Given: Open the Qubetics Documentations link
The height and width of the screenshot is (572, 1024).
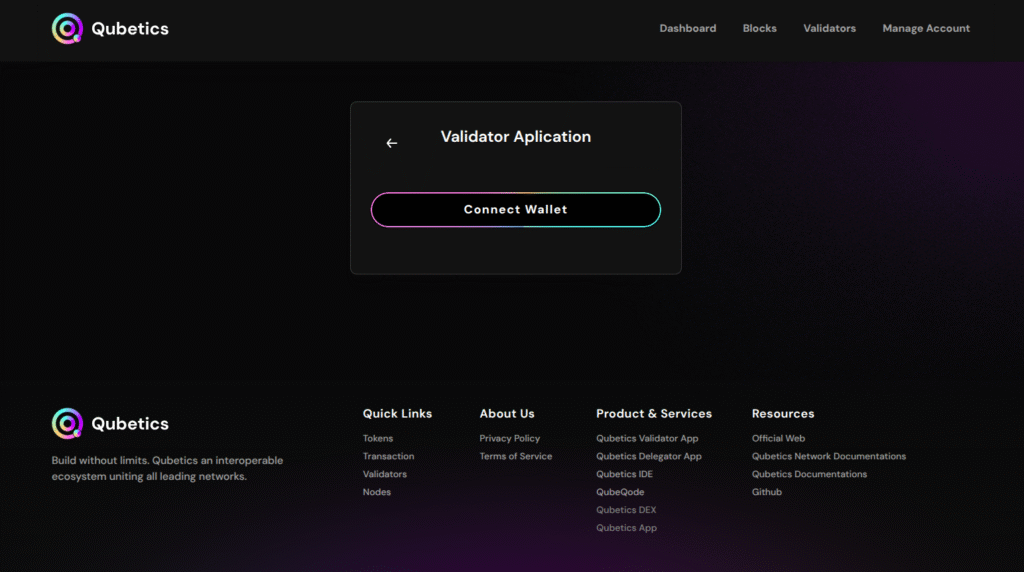Looking at the screenshot, I should [x=809, y=474].
